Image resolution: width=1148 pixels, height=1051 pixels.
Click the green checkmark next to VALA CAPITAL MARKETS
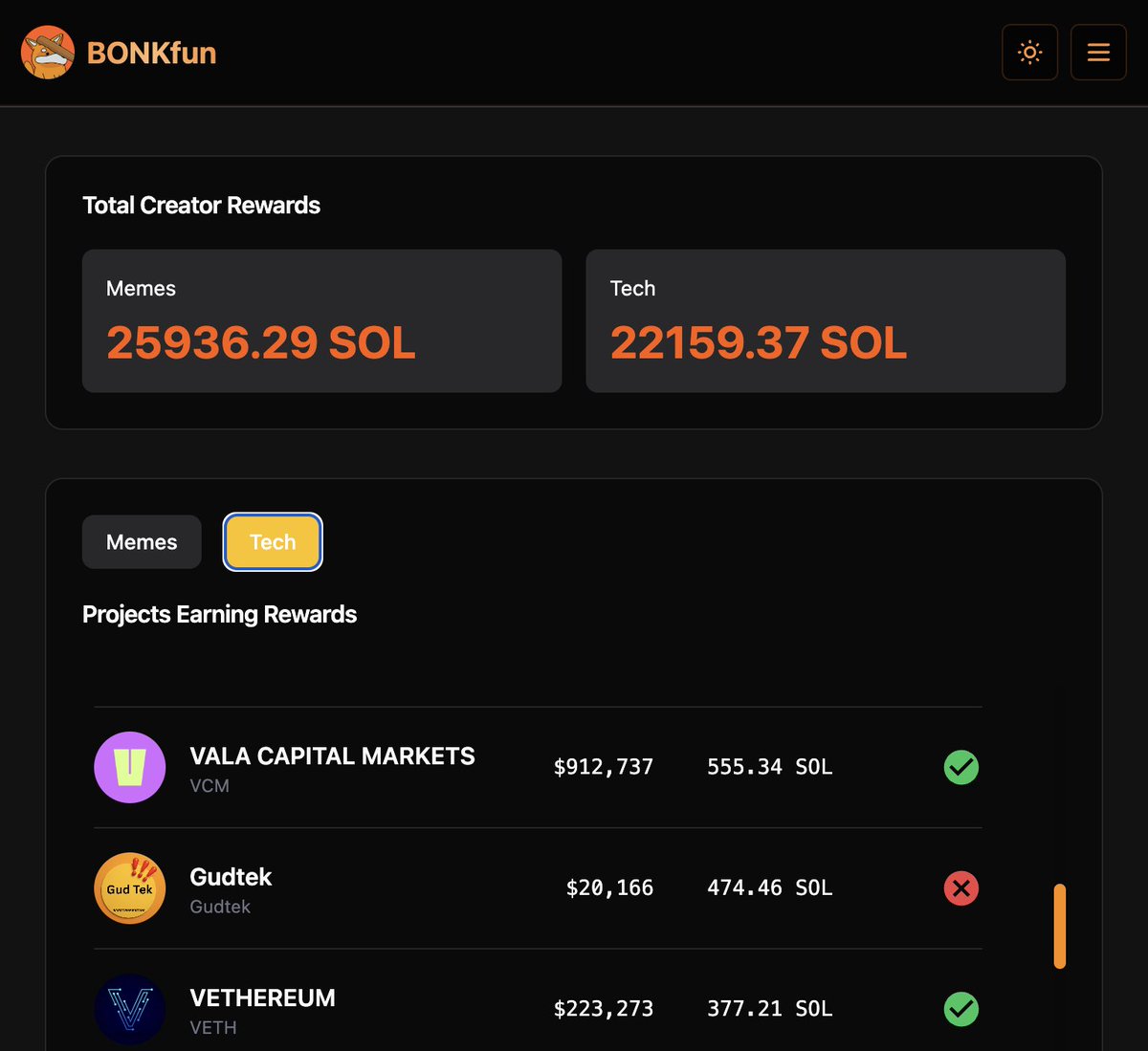960,767
